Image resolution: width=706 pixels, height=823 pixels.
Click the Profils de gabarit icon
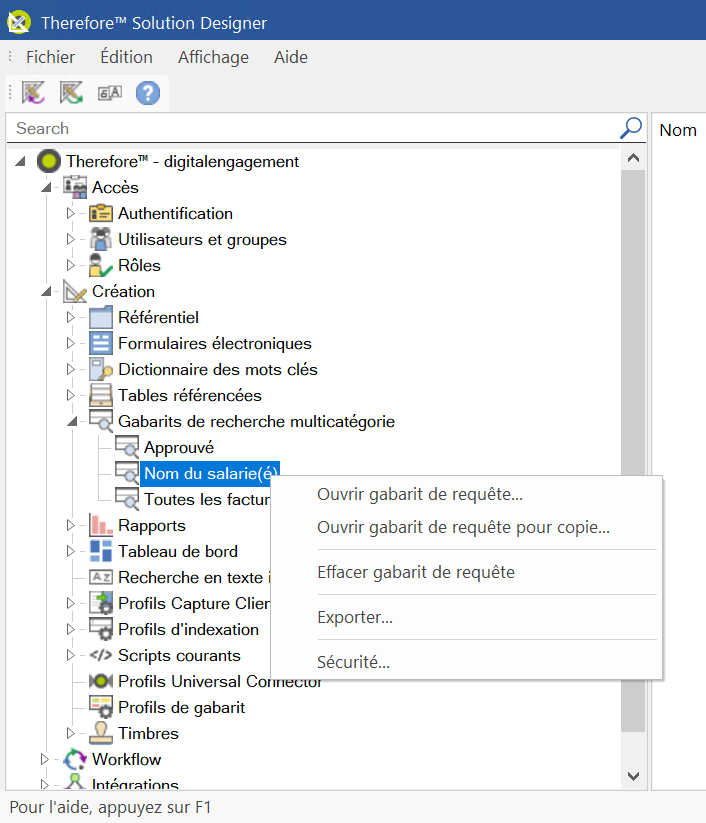point(101,707)
